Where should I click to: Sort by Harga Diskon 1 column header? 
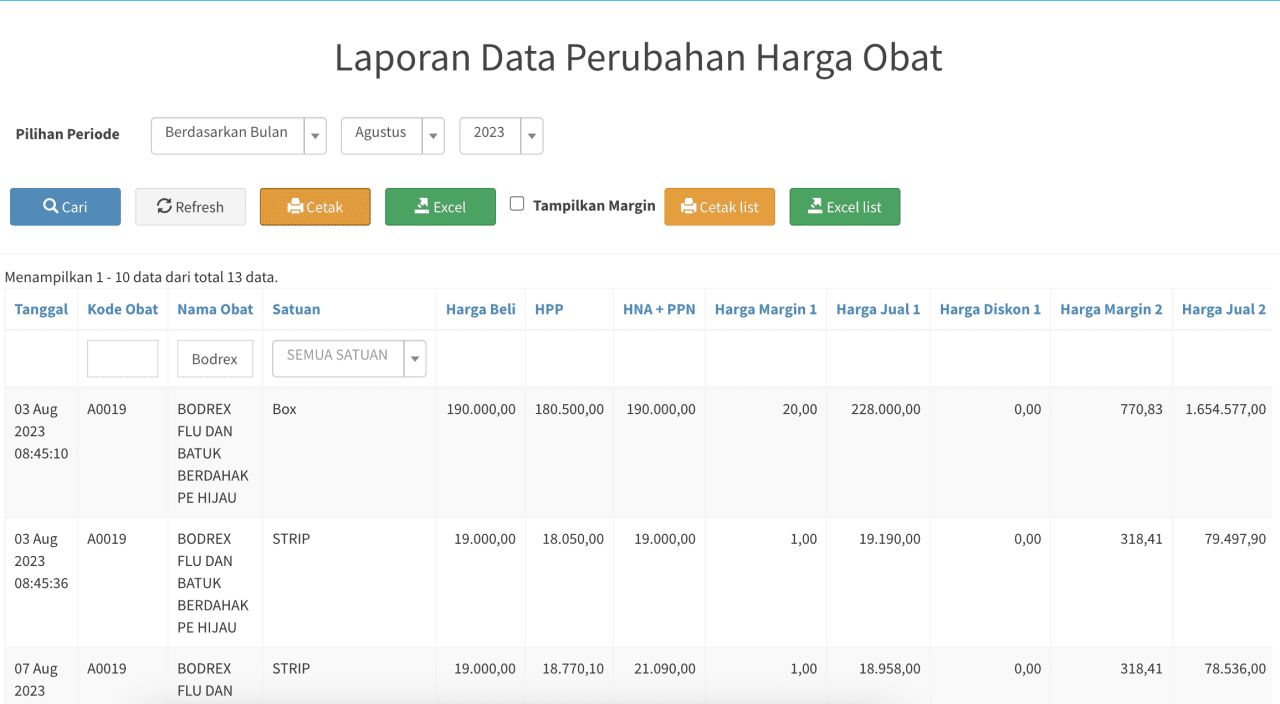(x=990, y=309)
